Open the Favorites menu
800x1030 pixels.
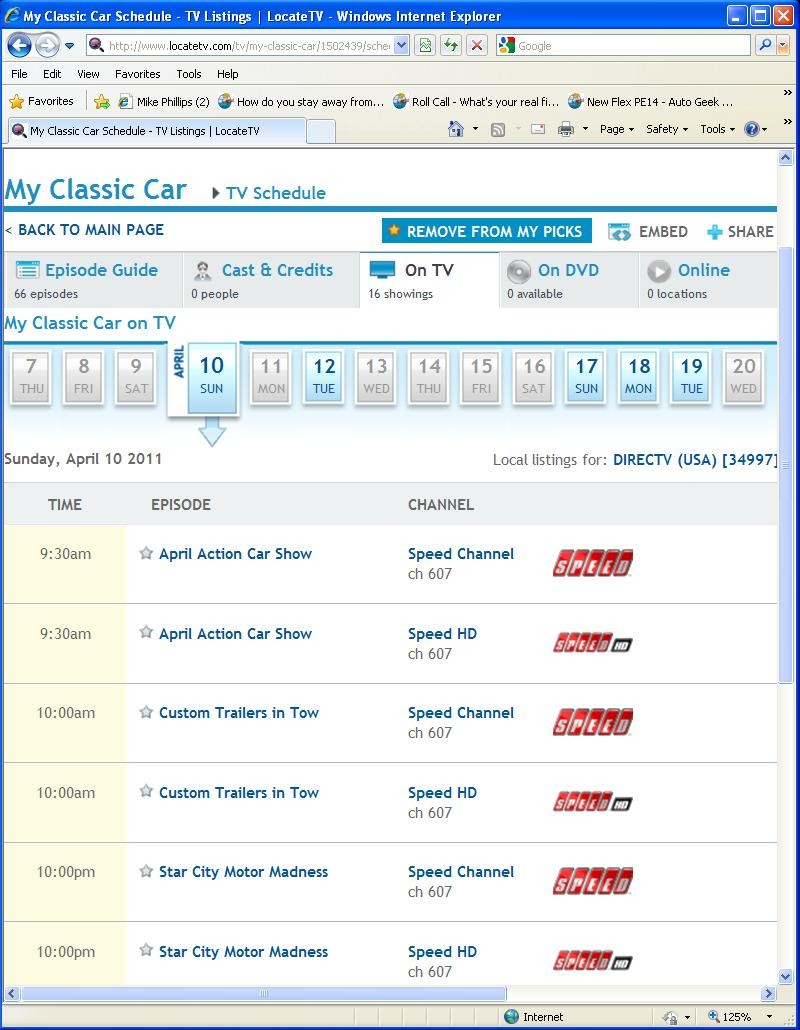pos(137,74)
